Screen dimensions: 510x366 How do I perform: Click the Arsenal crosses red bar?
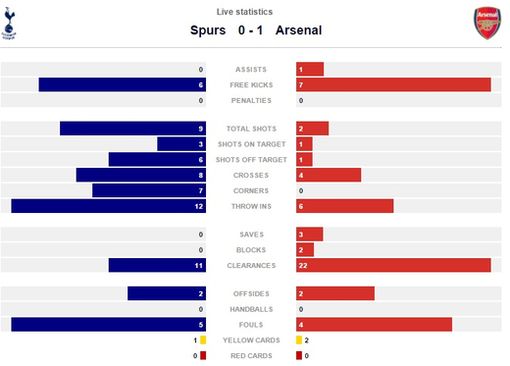[328, 175]
